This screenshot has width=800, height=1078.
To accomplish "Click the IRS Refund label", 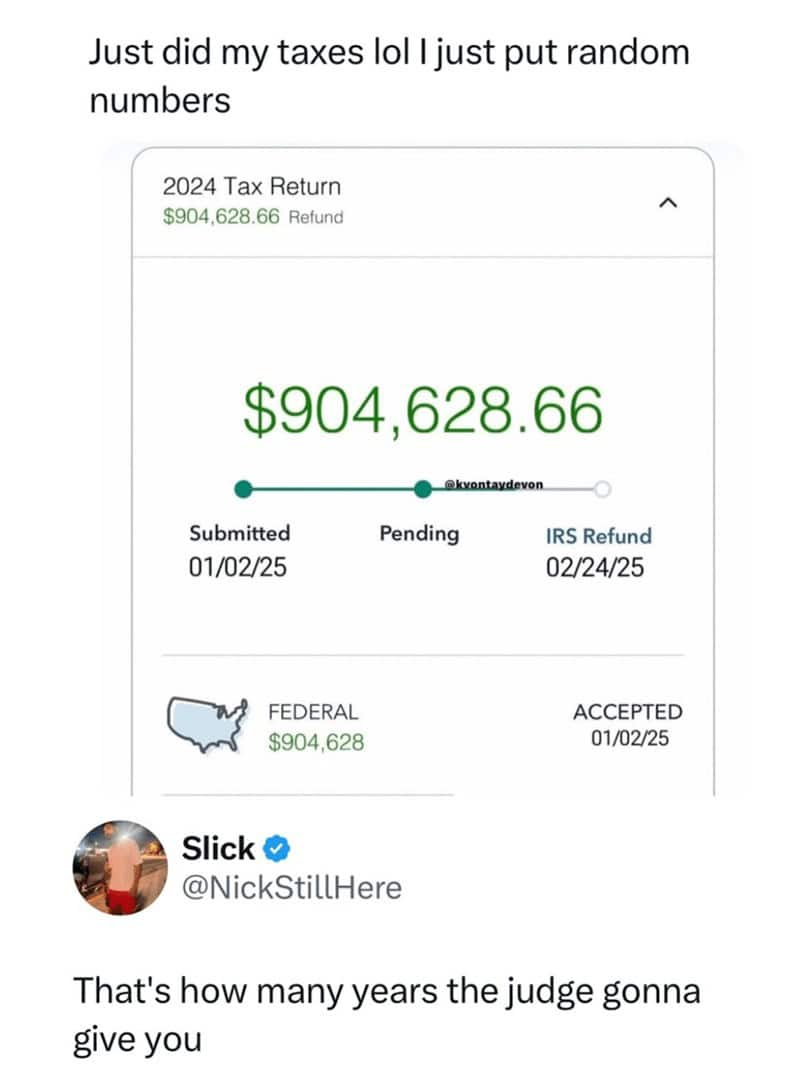I will pyautogui.click(x=598, y=536).
